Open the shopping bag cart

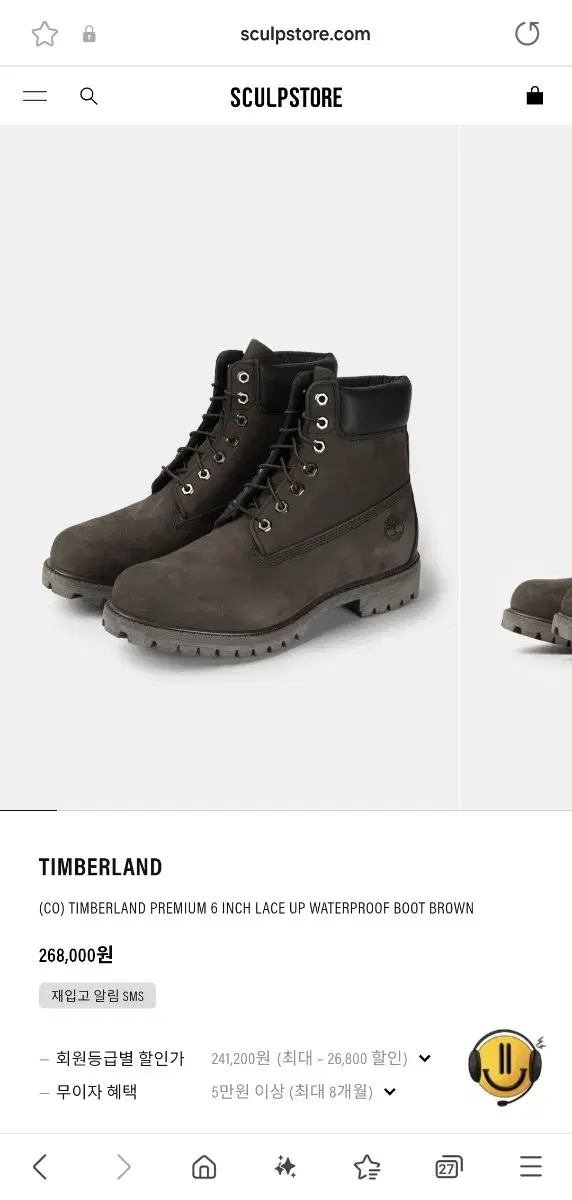(535, 96)
